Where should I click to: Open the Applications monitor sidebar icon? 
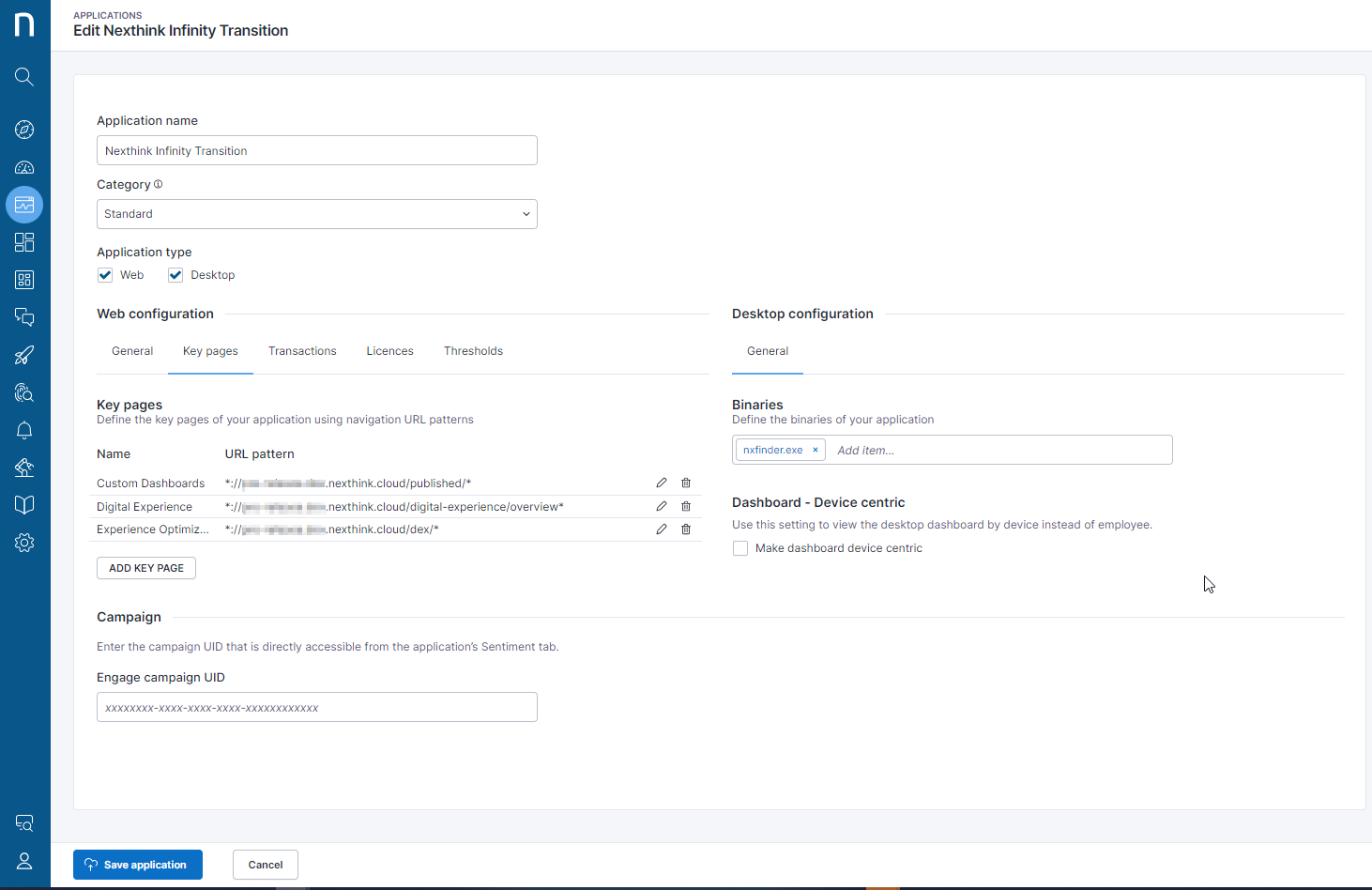(x=24, y=205)
